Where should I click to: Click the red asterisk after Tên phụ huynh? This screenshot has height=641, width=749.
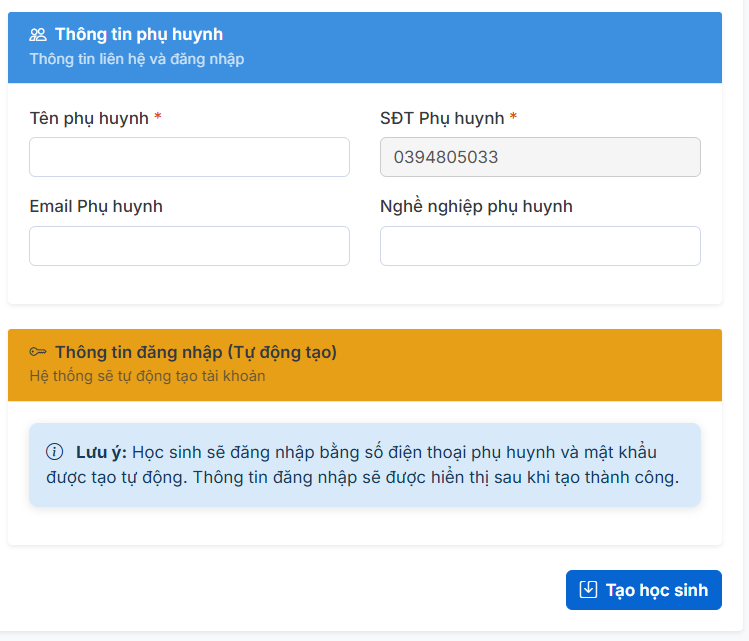coord(158,119)
